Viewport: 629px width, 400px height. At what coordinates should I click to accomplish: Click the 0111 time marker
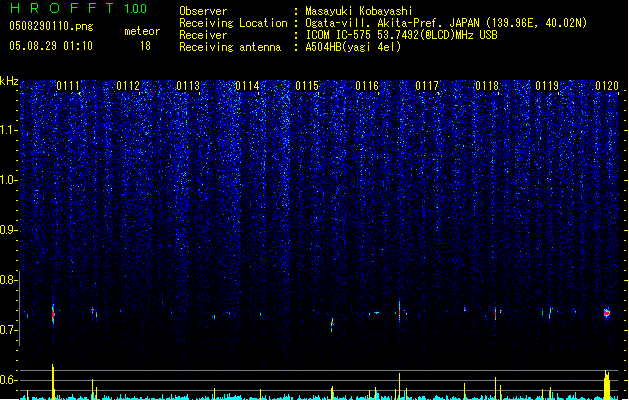click(68, 86)
